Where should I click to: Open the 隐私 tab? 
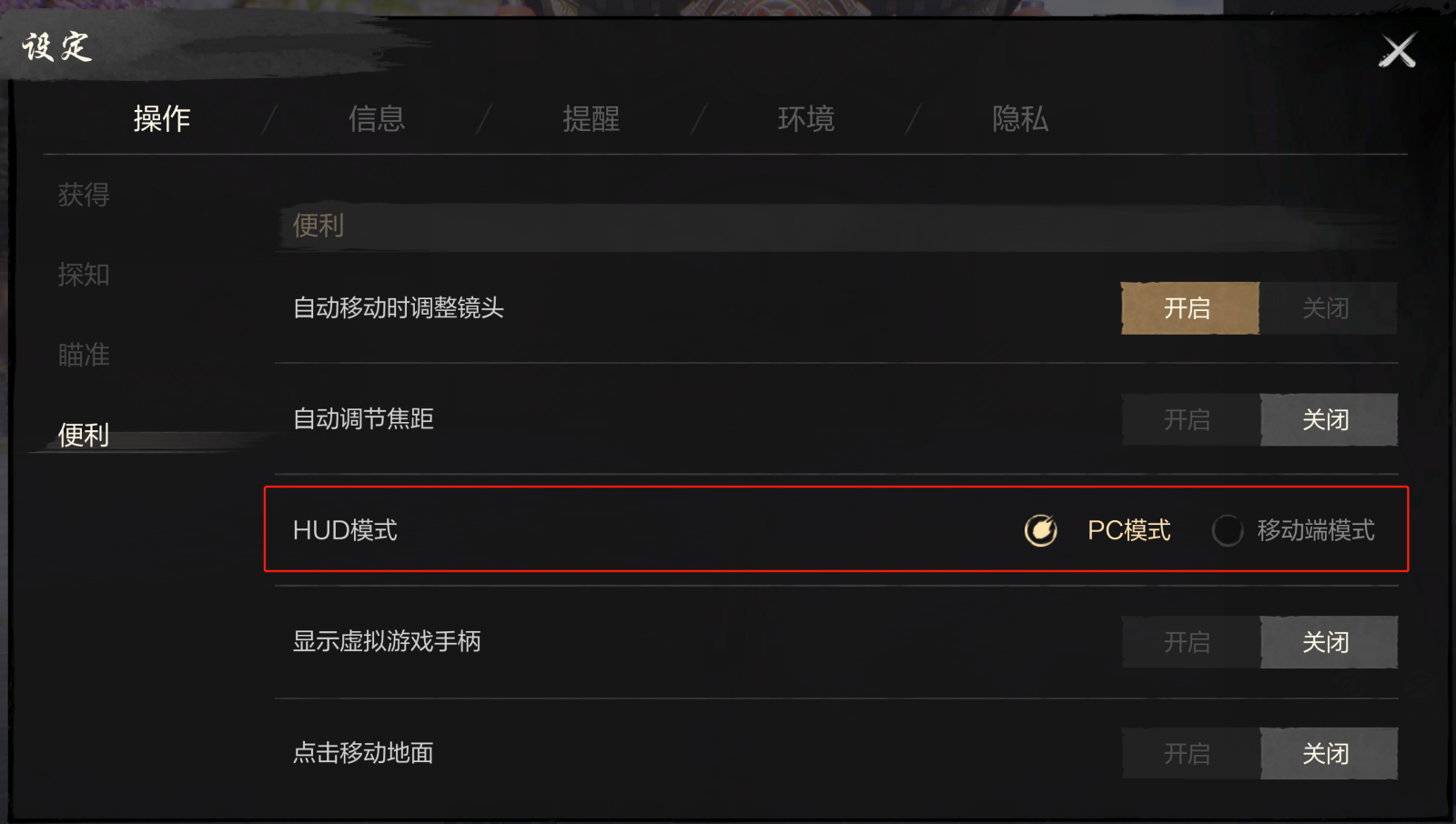tap(1021, 118)
